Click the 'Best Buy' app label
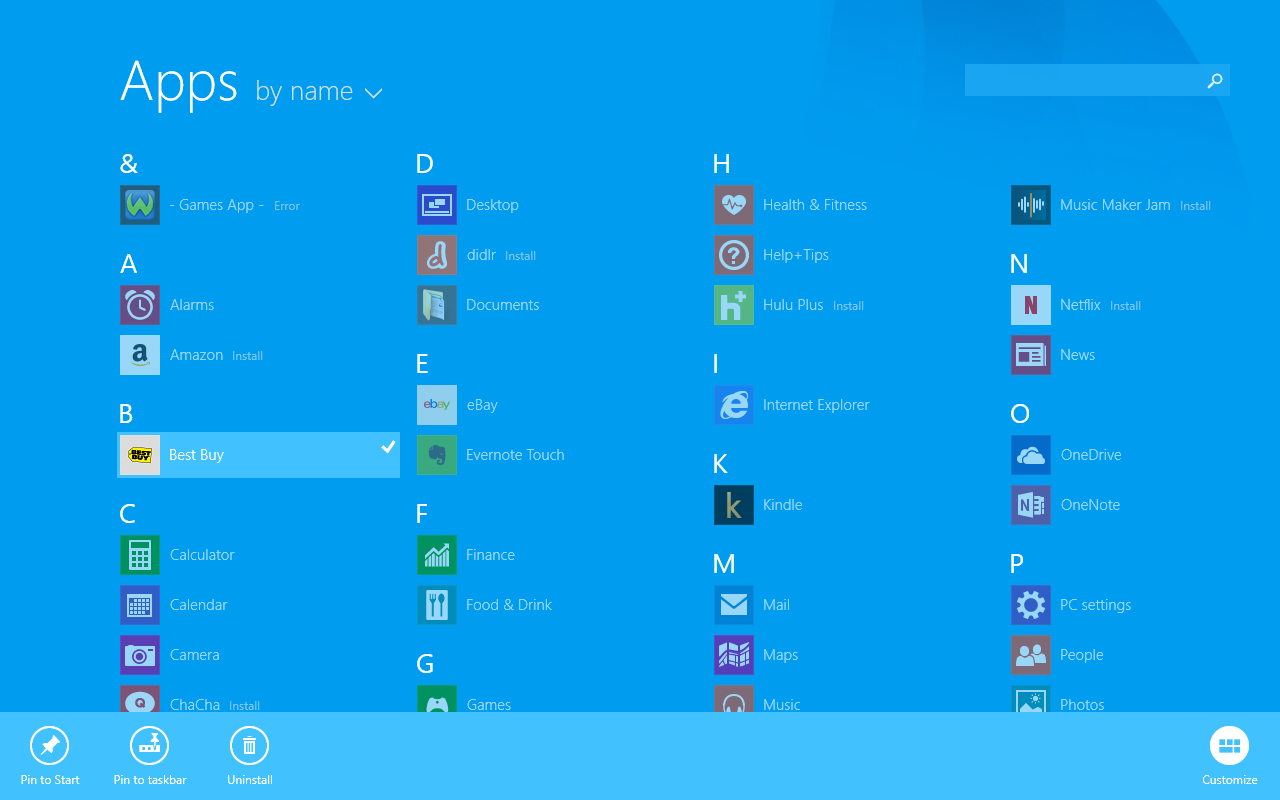Image resolution: width=1280 pixels, height=800 pixels. tap(196, 455)
